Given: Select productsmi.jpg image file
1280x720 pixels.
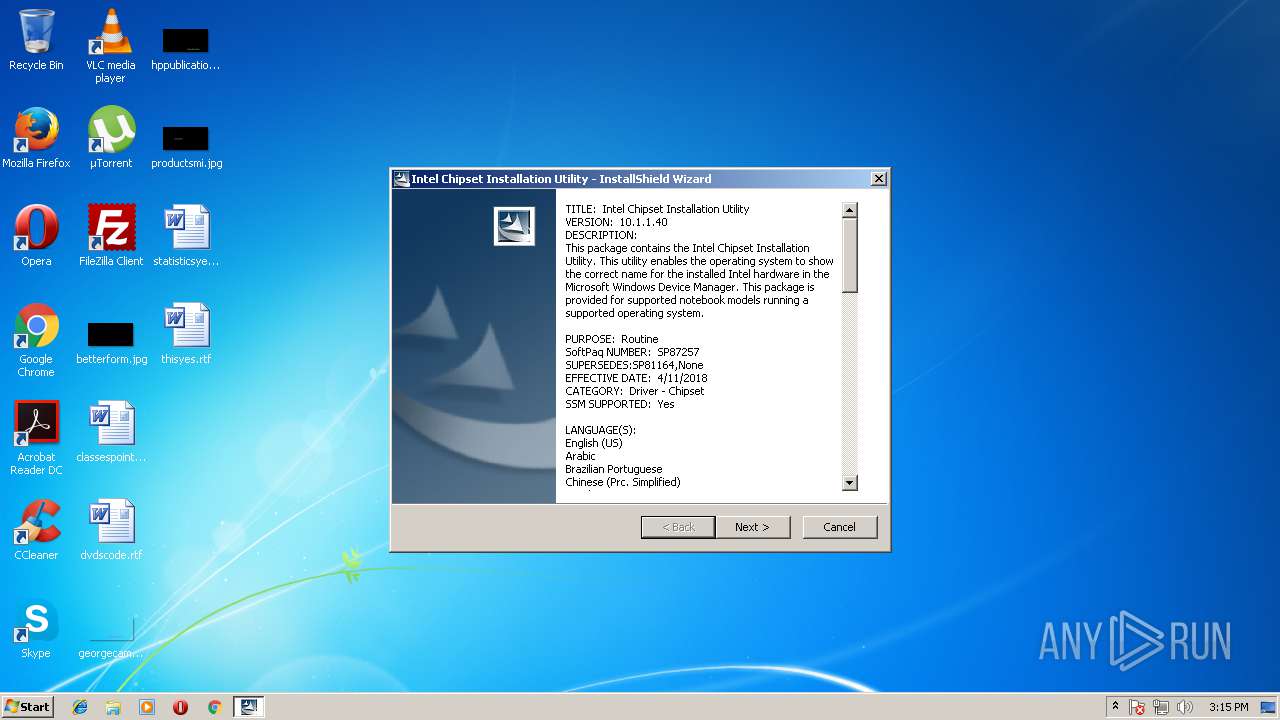Looking at the screenshot, I should (x=186, y=146).
